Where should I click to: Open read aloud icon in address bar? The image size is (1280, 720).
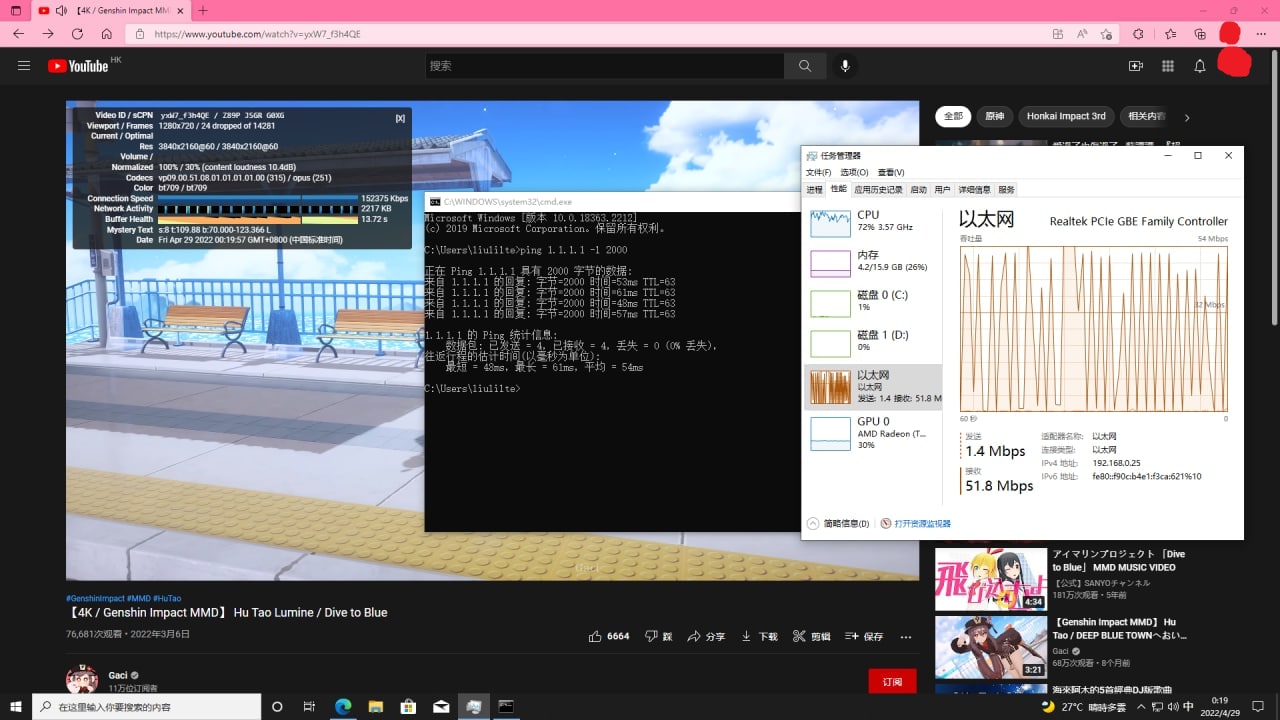[x=1082, y=33]
